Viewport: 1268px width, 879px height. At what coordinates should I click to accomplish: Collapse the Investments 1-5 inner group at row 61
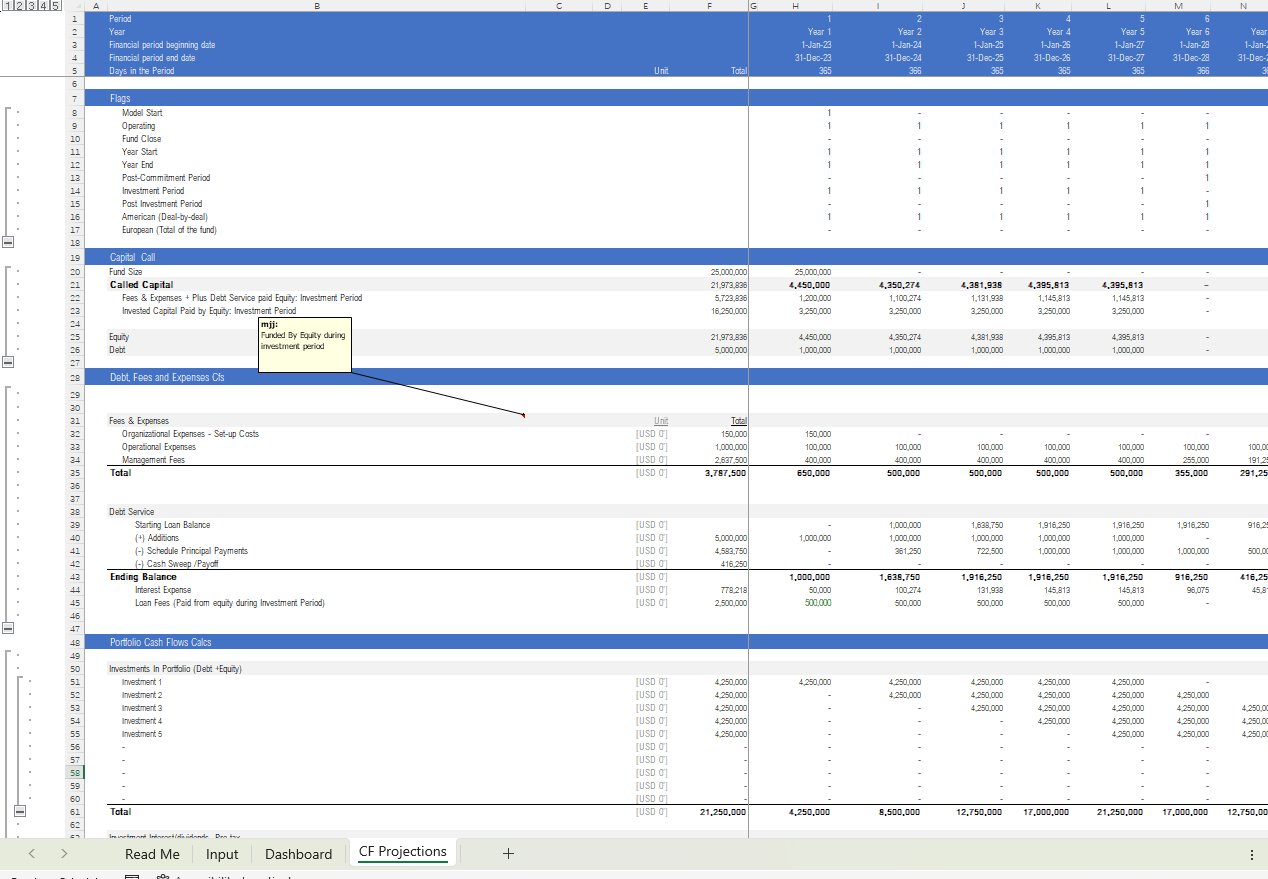point(20,812)
